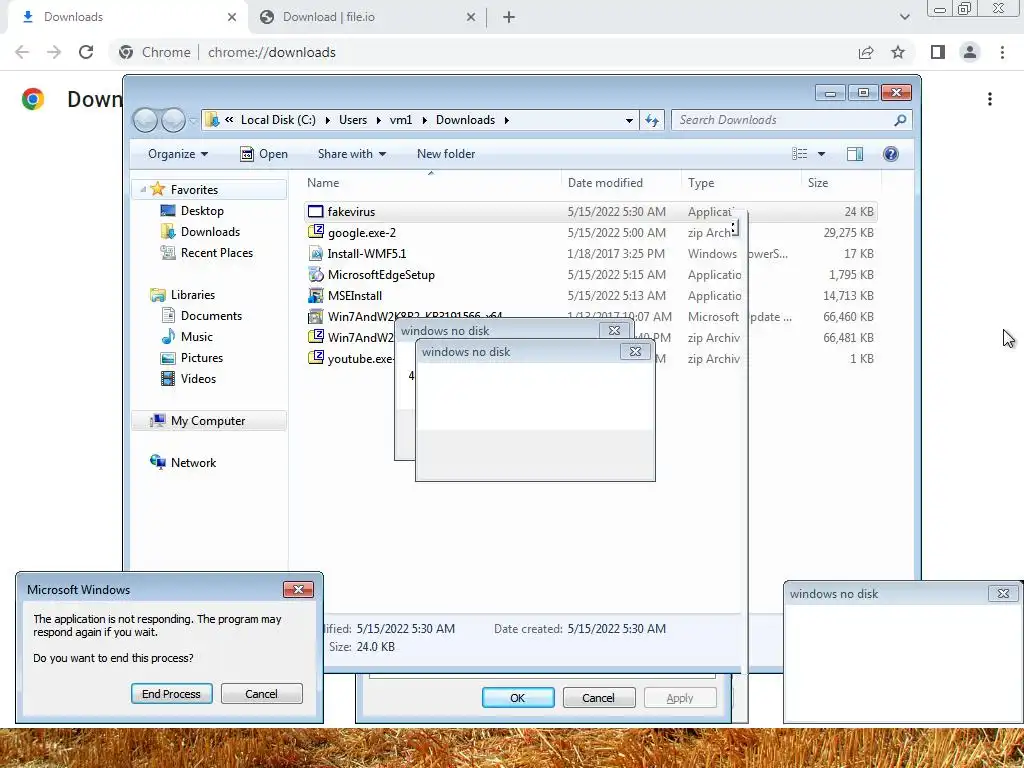Open Chrome profile avatar

970,52
